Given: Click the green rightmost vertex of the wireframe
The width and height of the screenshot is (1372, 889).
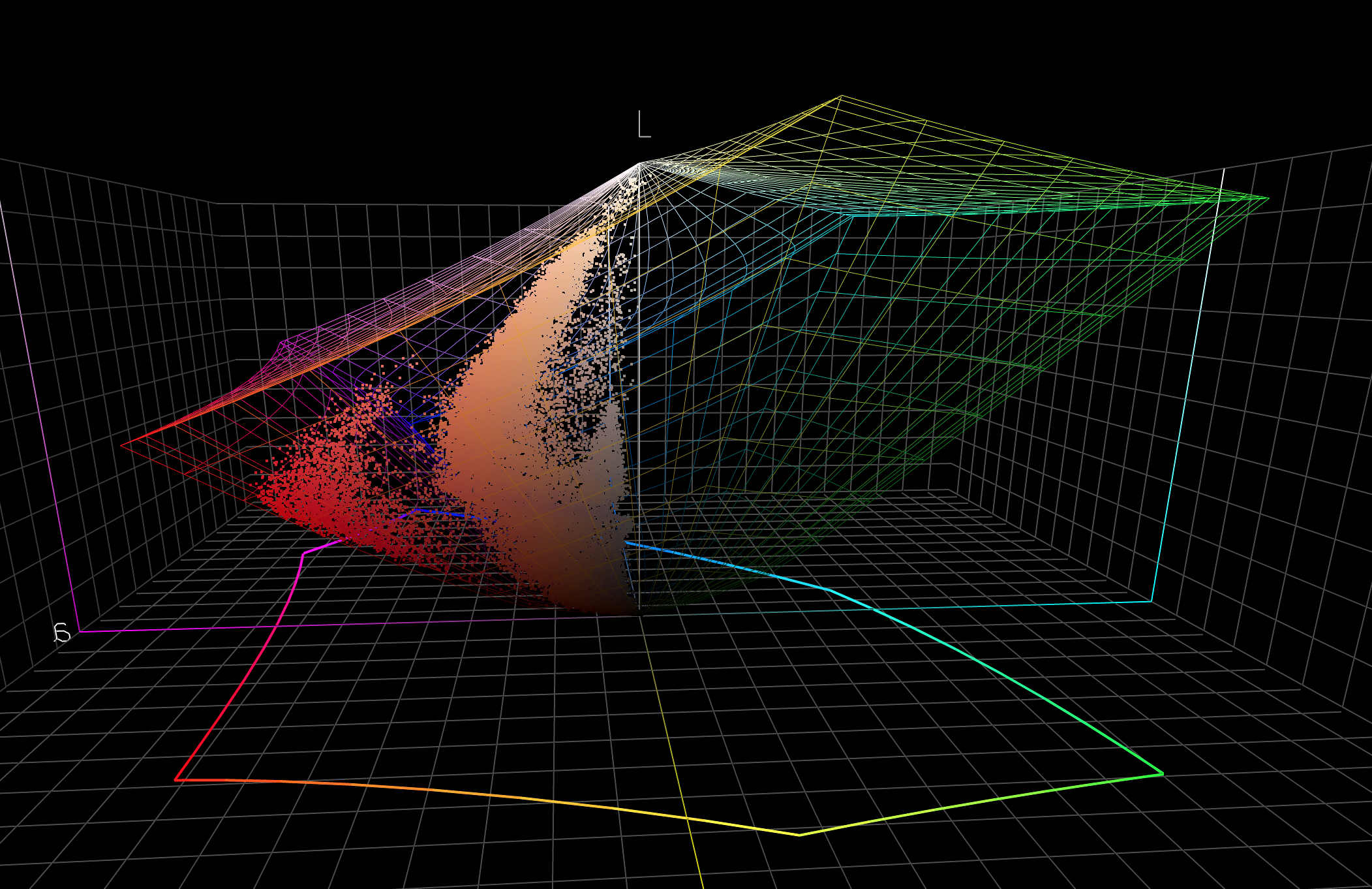Looking at the screenshot, I should tap(1268, 198).
